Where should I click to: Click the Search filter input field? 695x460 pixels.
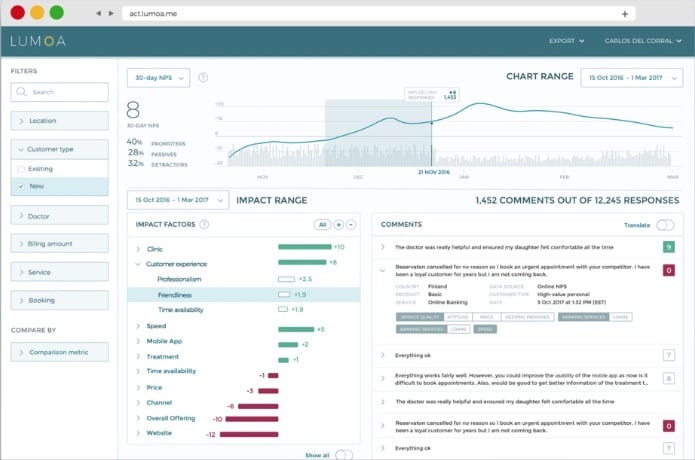pyautogui.click(x=59, y=92)
